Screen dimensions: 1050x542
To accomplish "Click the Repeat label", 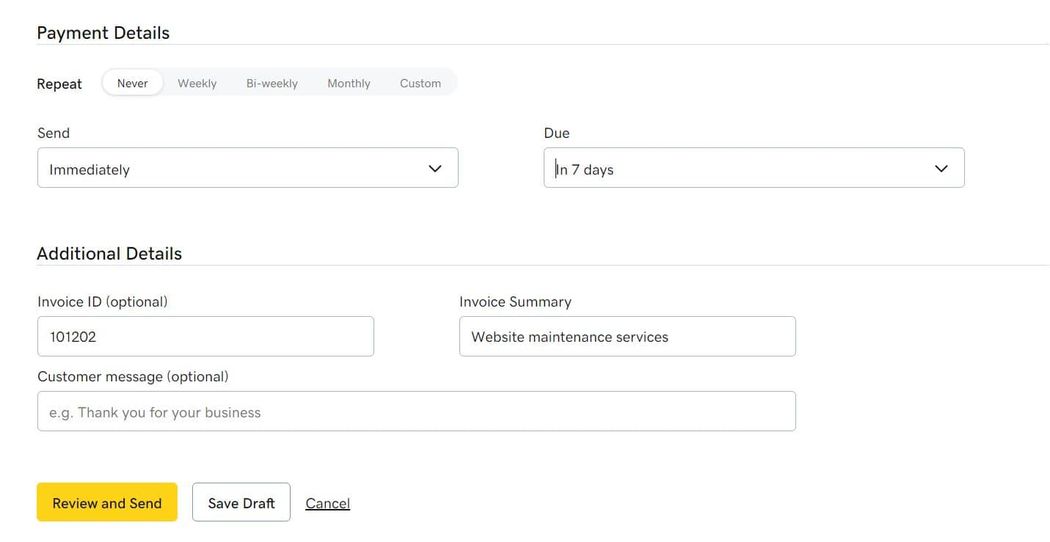I will (x=60, y=84).
